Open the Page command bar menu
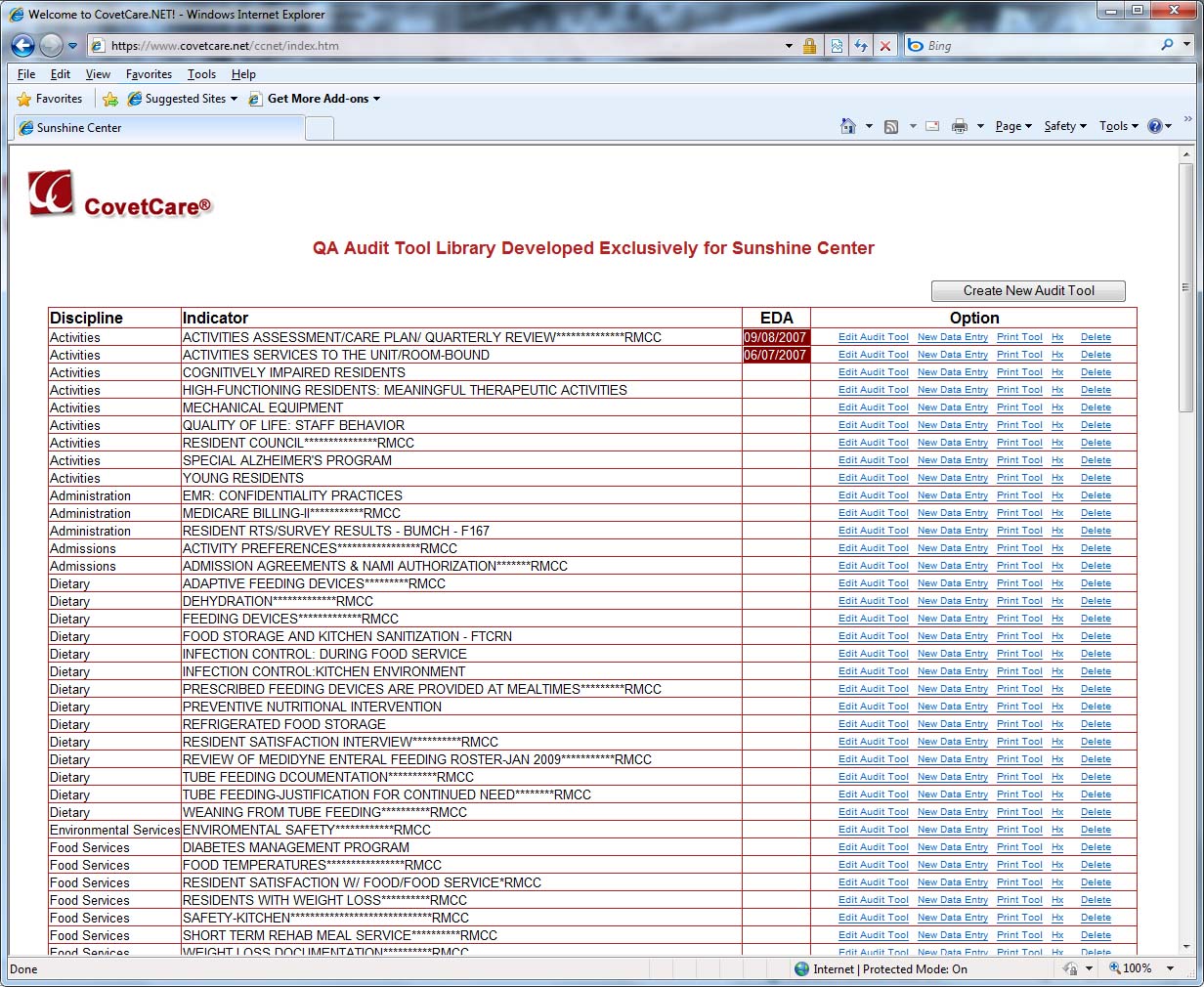1204x987 pixels. pos(1013,126)
